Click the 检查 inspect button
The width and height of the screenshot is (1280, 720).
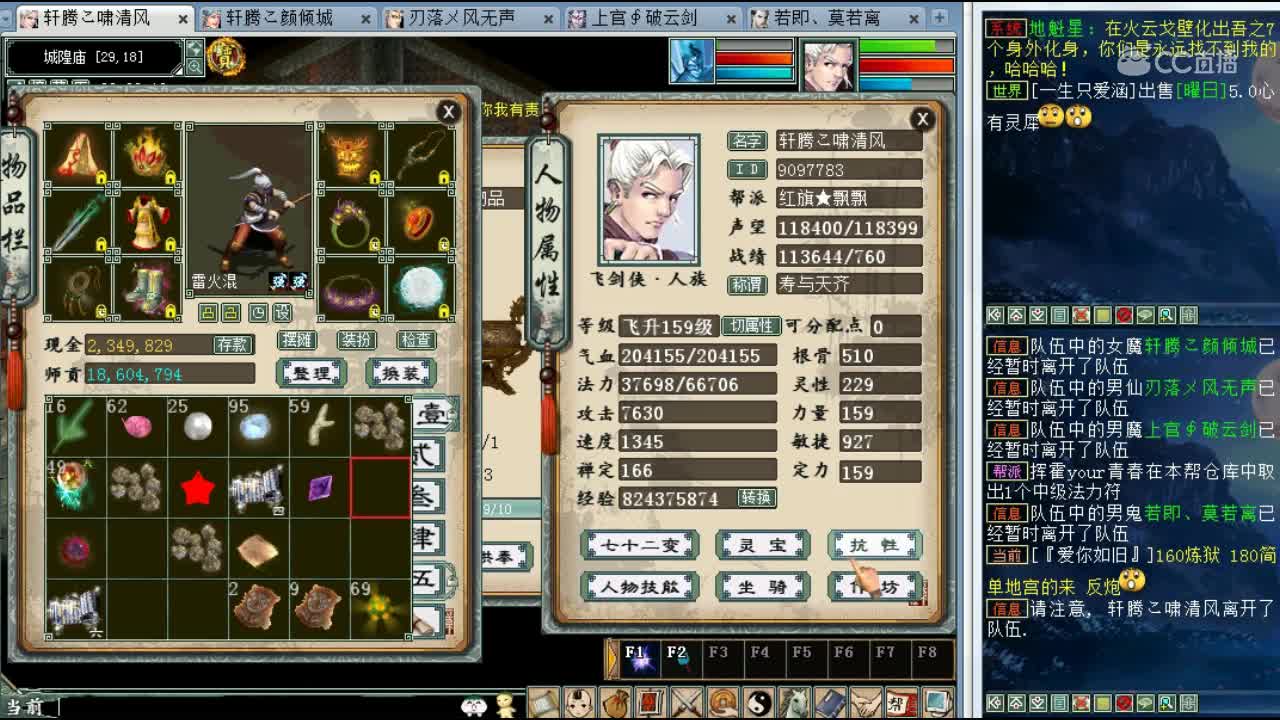pos(417,340)
